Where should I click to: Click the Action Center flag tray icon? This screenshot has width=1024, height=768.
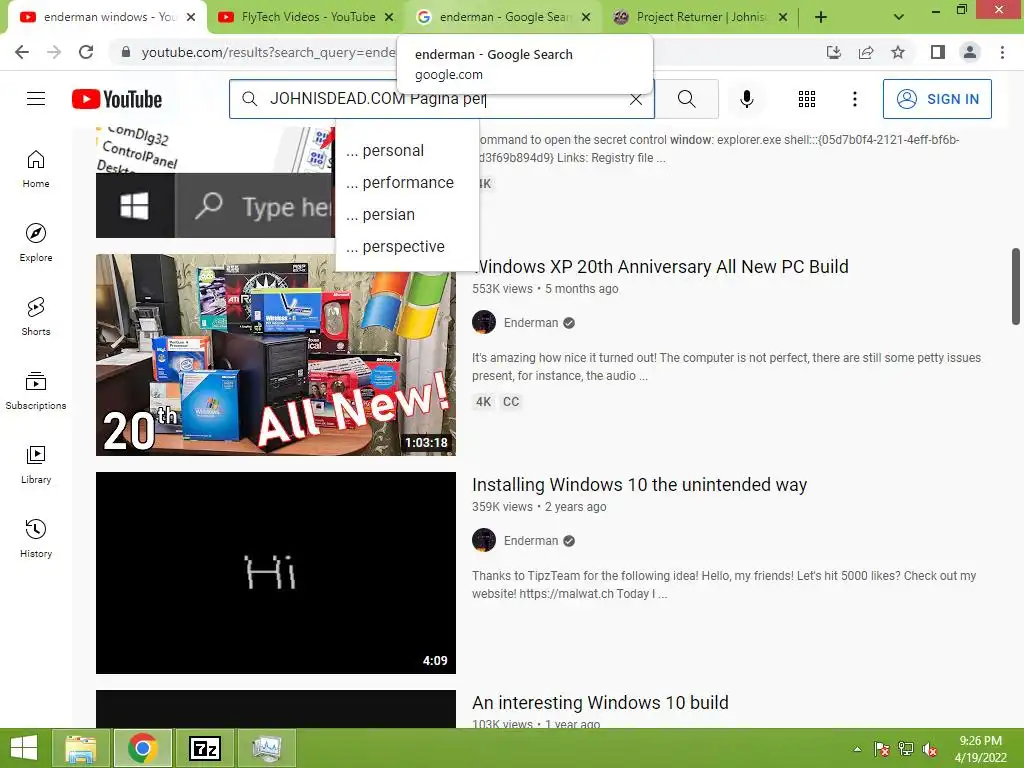[882, 749]
